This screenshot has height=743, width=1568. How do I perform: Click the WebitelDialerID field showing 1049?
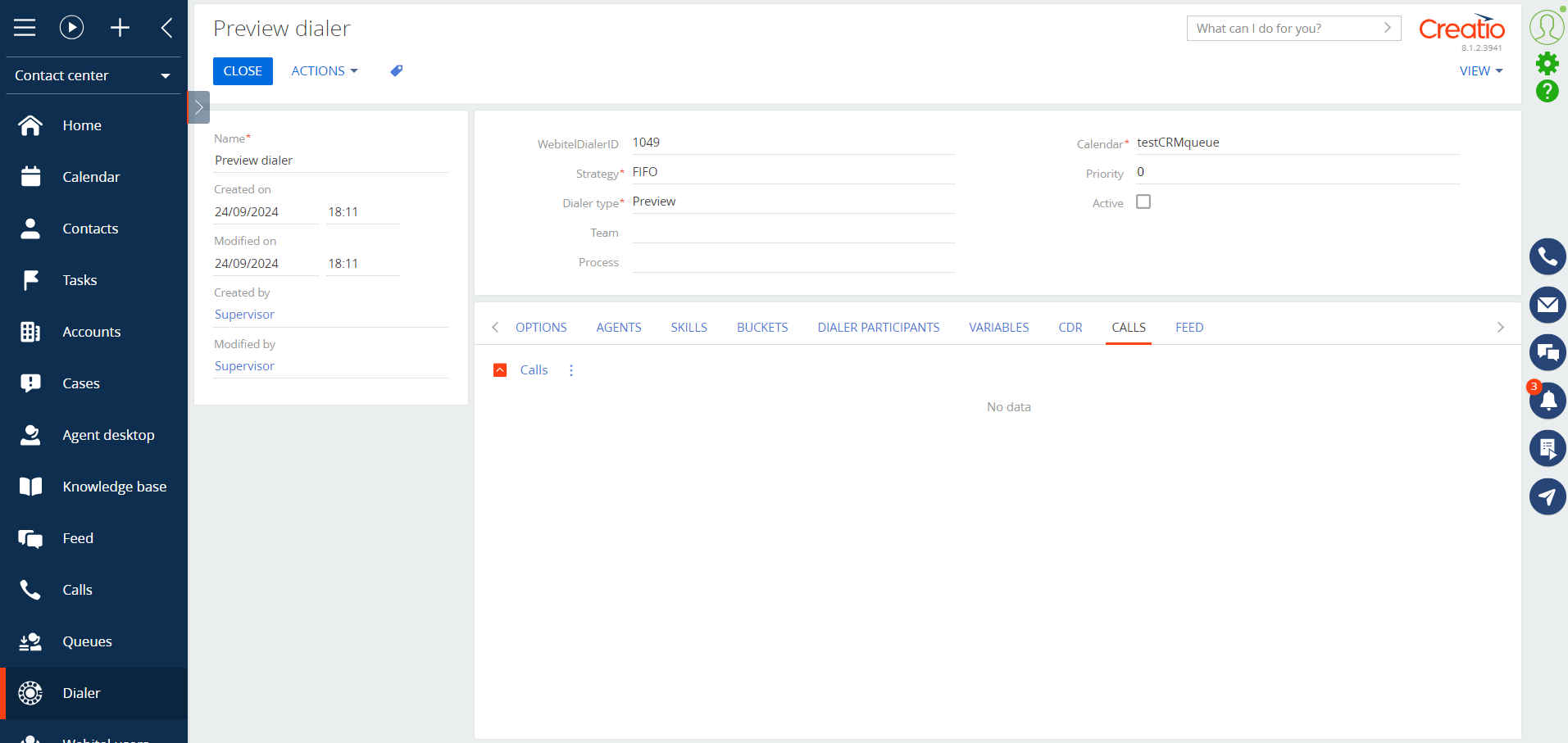pyautogui.click(x=793, y=143)
